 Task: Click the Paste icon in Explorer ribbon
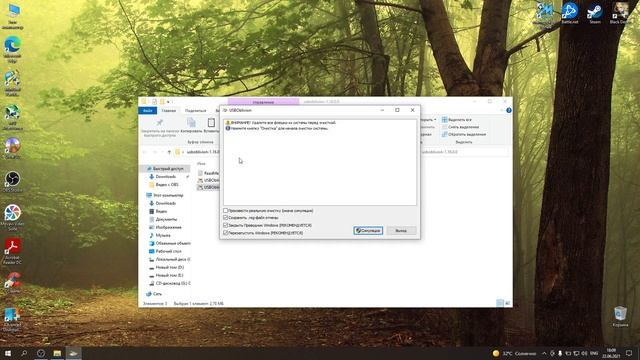211,122
